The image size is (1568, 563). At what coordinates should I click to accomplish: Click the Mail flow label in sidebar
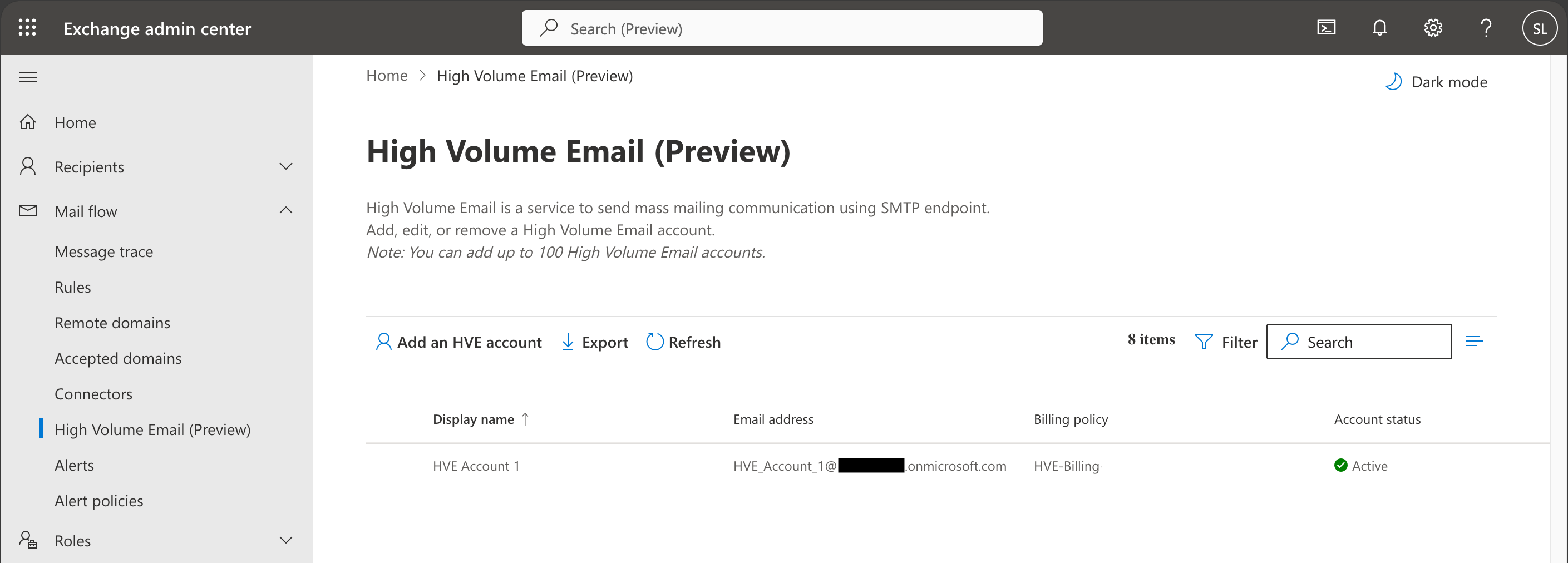(x=85, y=211)
